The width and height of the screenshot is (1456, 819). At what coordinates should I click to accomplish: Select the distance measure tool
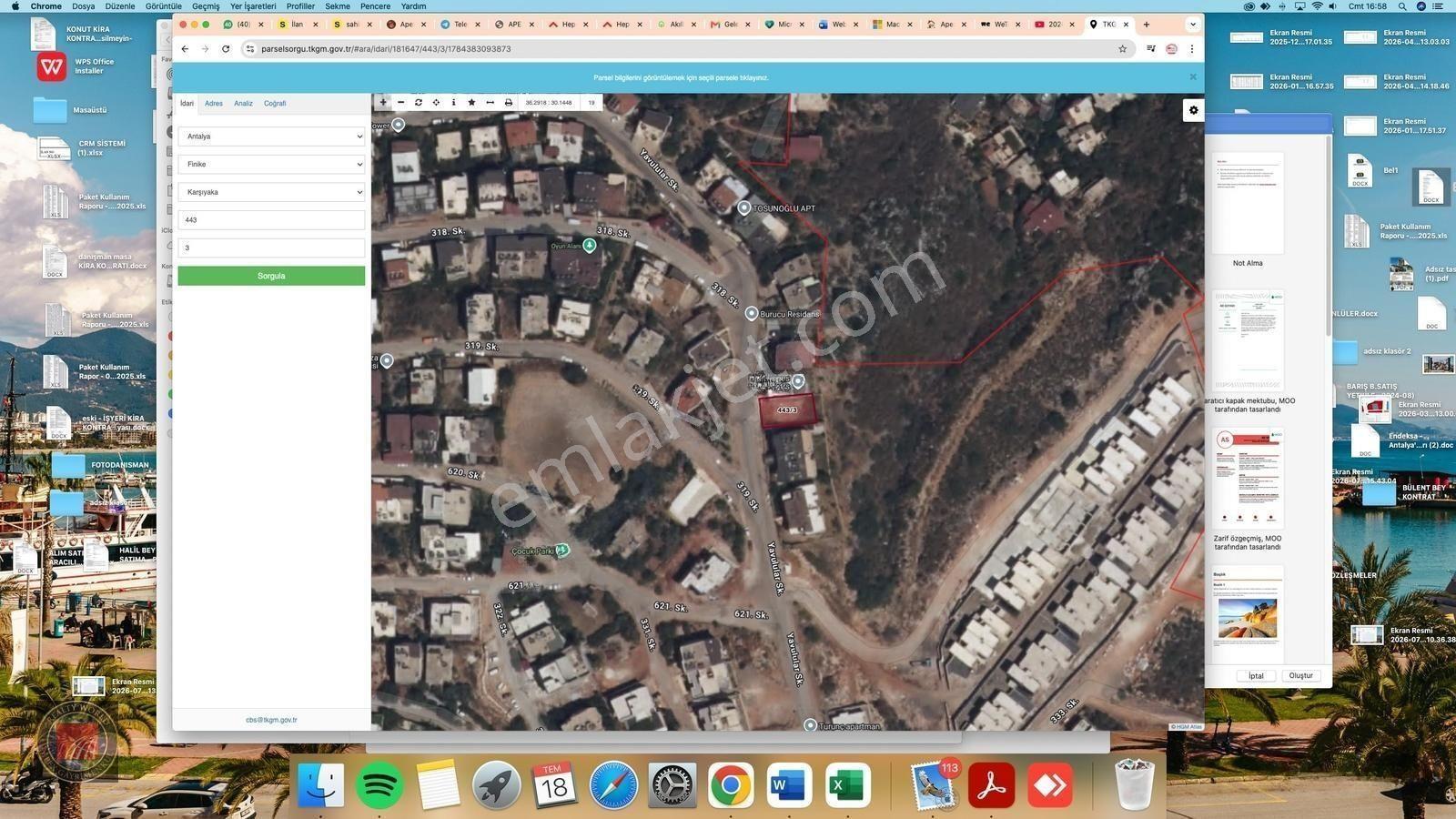(490, 103)
